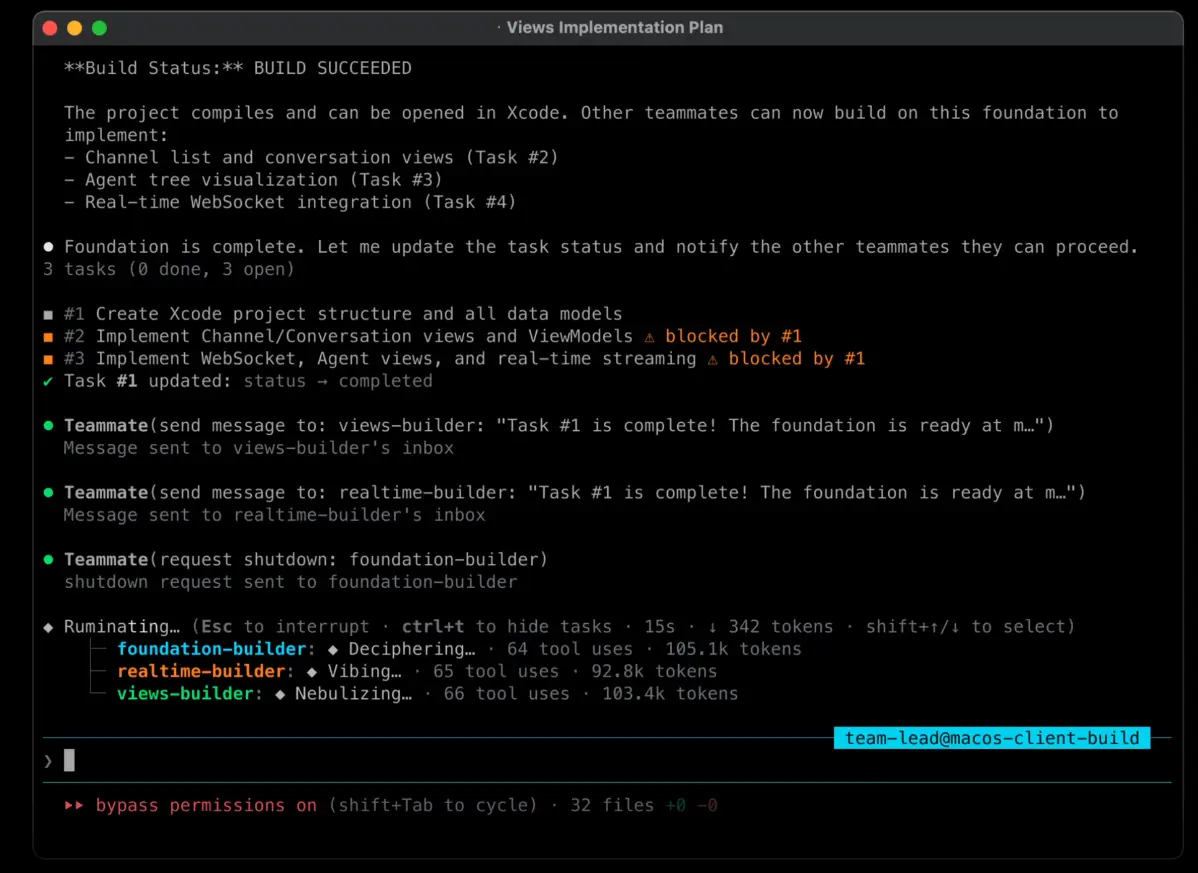
Task: Click the diamond spinner next to Ruminating
Action: (x=48, y=627)
